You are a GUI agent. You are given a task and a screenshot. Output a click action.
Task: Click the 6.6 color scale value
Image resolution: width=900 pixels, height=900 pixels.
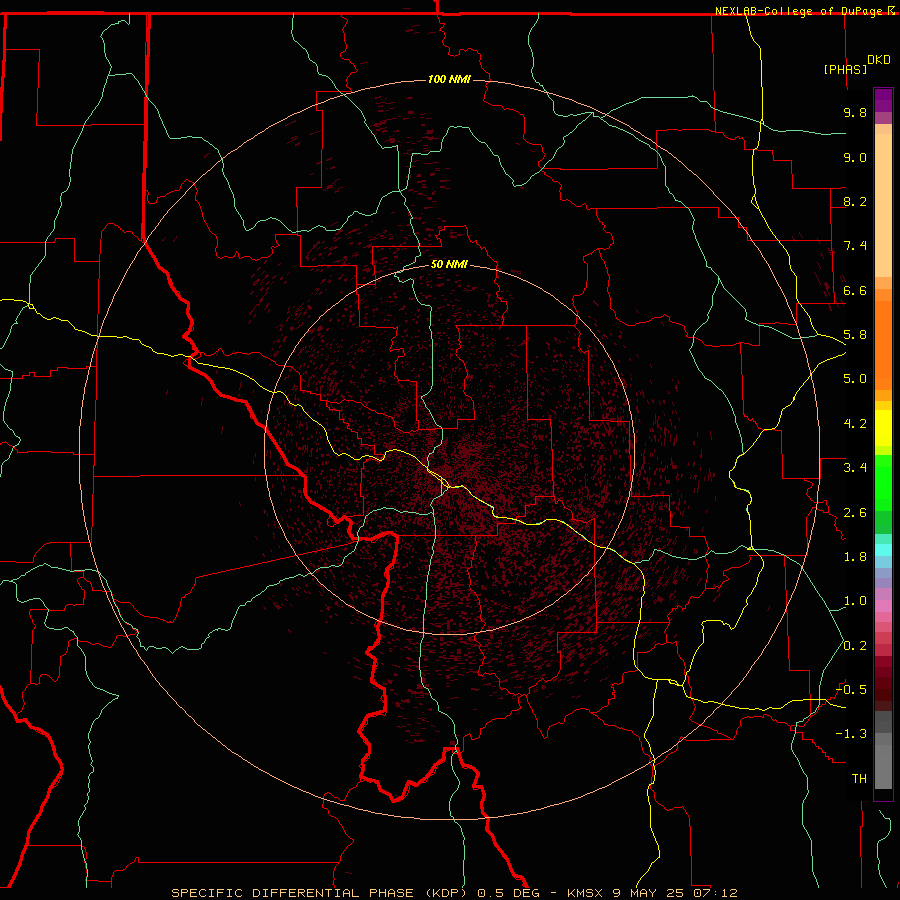pos(855,290)
